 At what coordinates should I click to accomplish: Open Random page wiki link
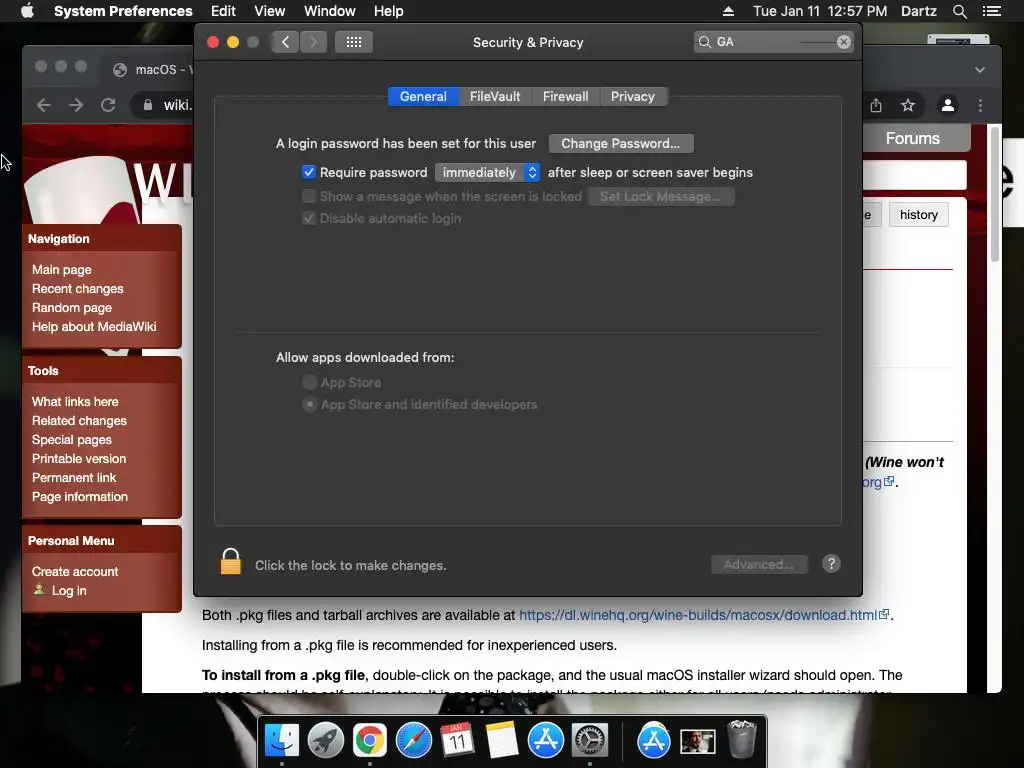[72, 308]
